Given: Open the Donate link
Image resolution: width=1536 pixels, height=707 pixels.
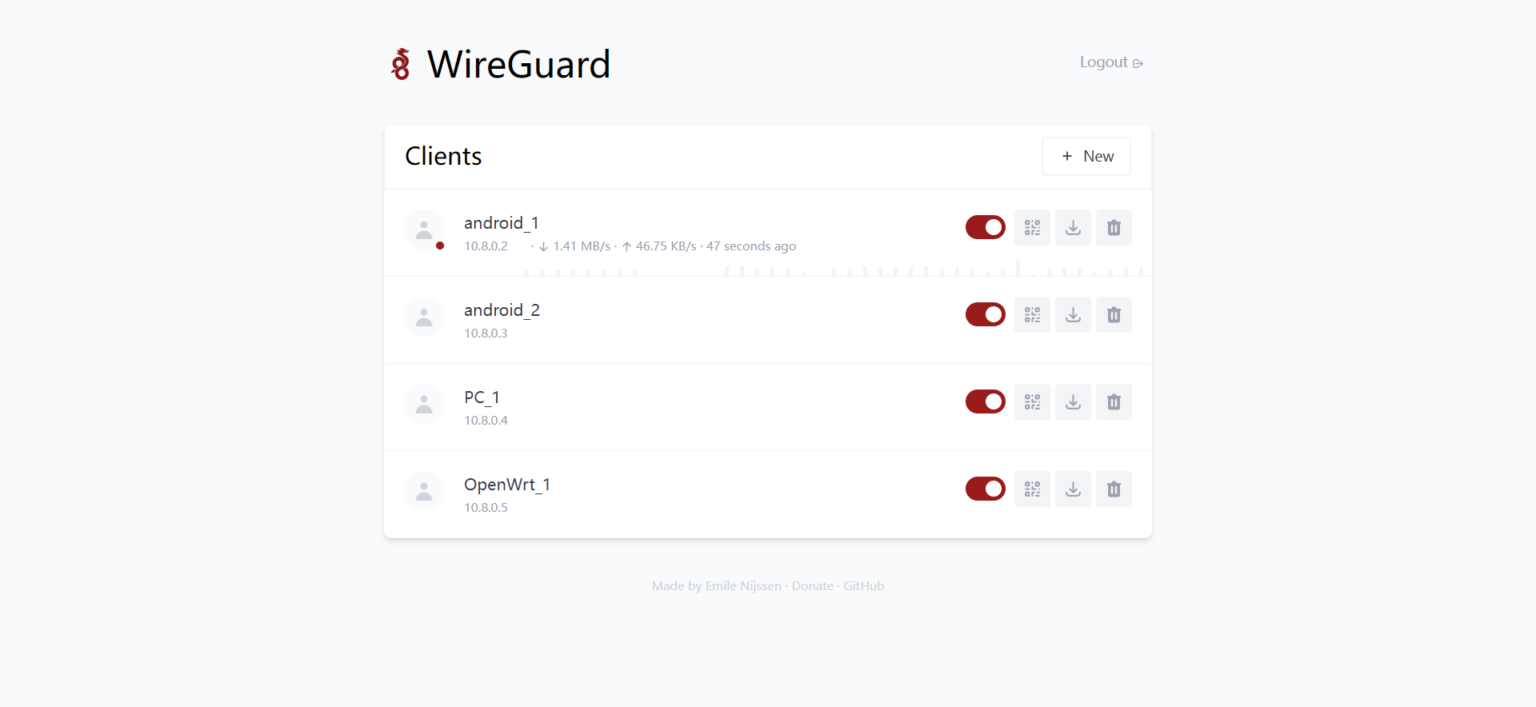Looking at the screenshot, I should pyautogui.click(x=812, y=585).
